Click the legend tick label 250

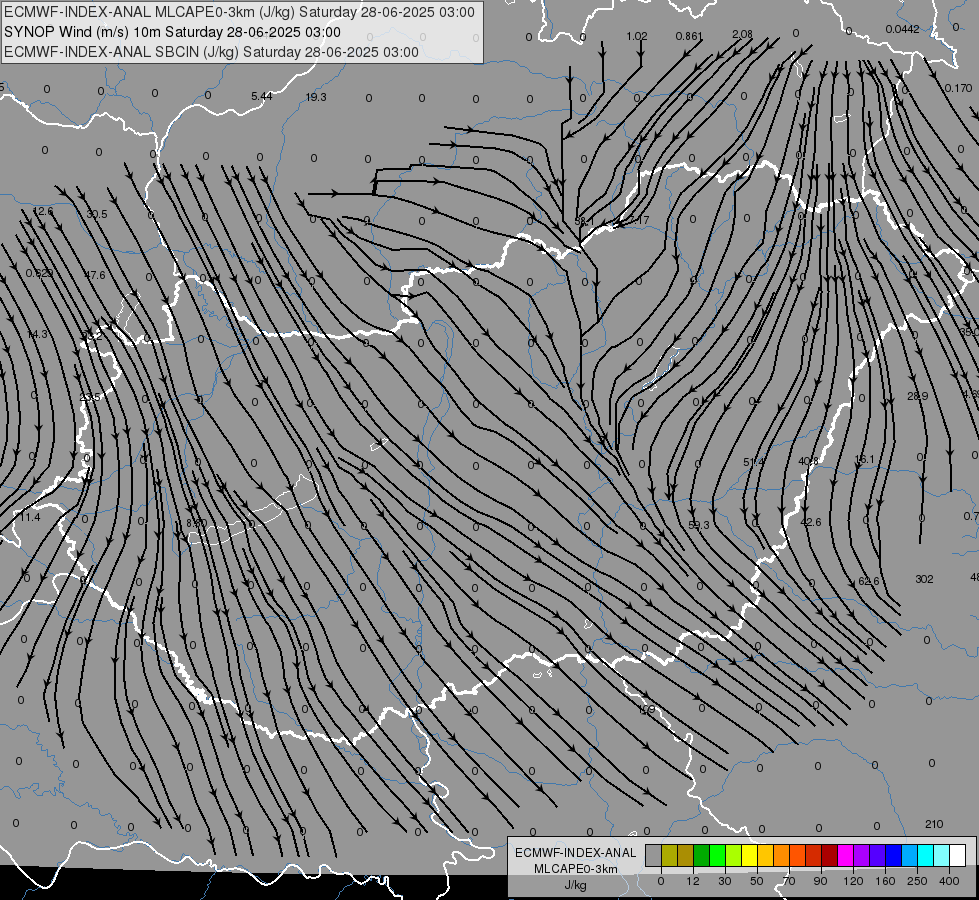(x=917, y=881)
